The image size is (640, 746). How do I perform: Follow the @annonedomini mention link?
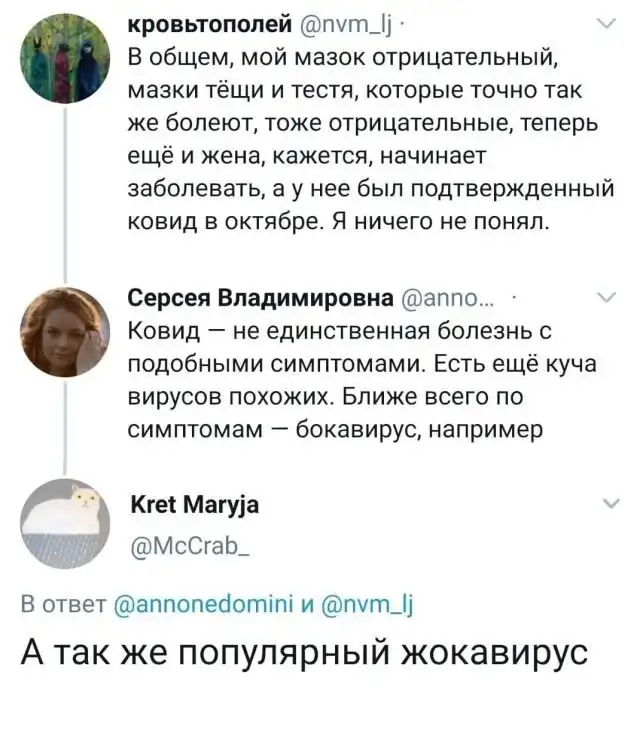coord(203,602)
